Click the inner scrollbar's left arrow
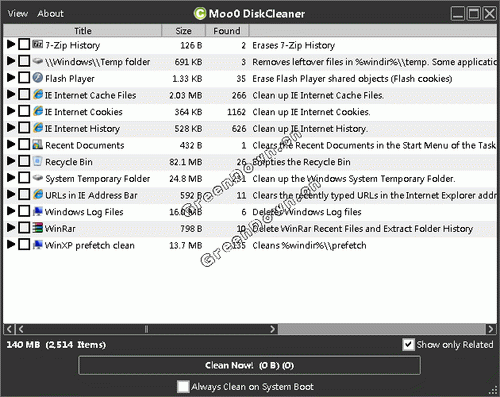Viewport: 500px width, 397px height. (x=21, y=329)
